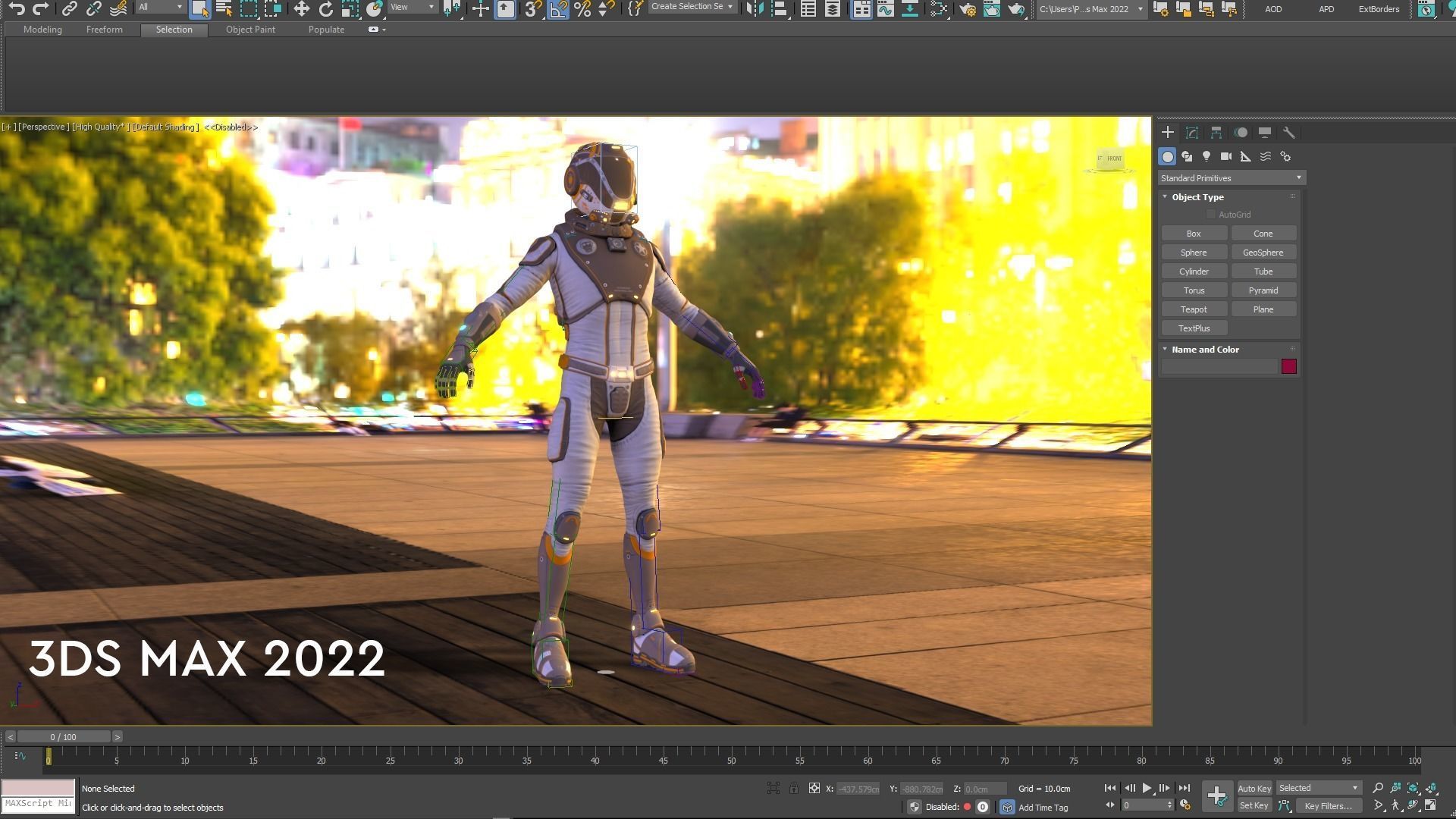
Task: Open the Schematic View icon
Action: 910,8
